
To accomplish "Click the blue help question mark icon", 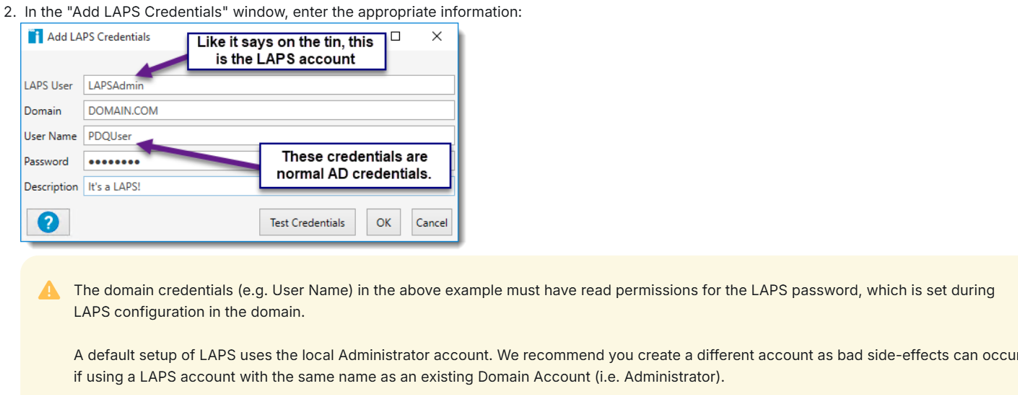I will pyautogui.click(x=48, y=222).
